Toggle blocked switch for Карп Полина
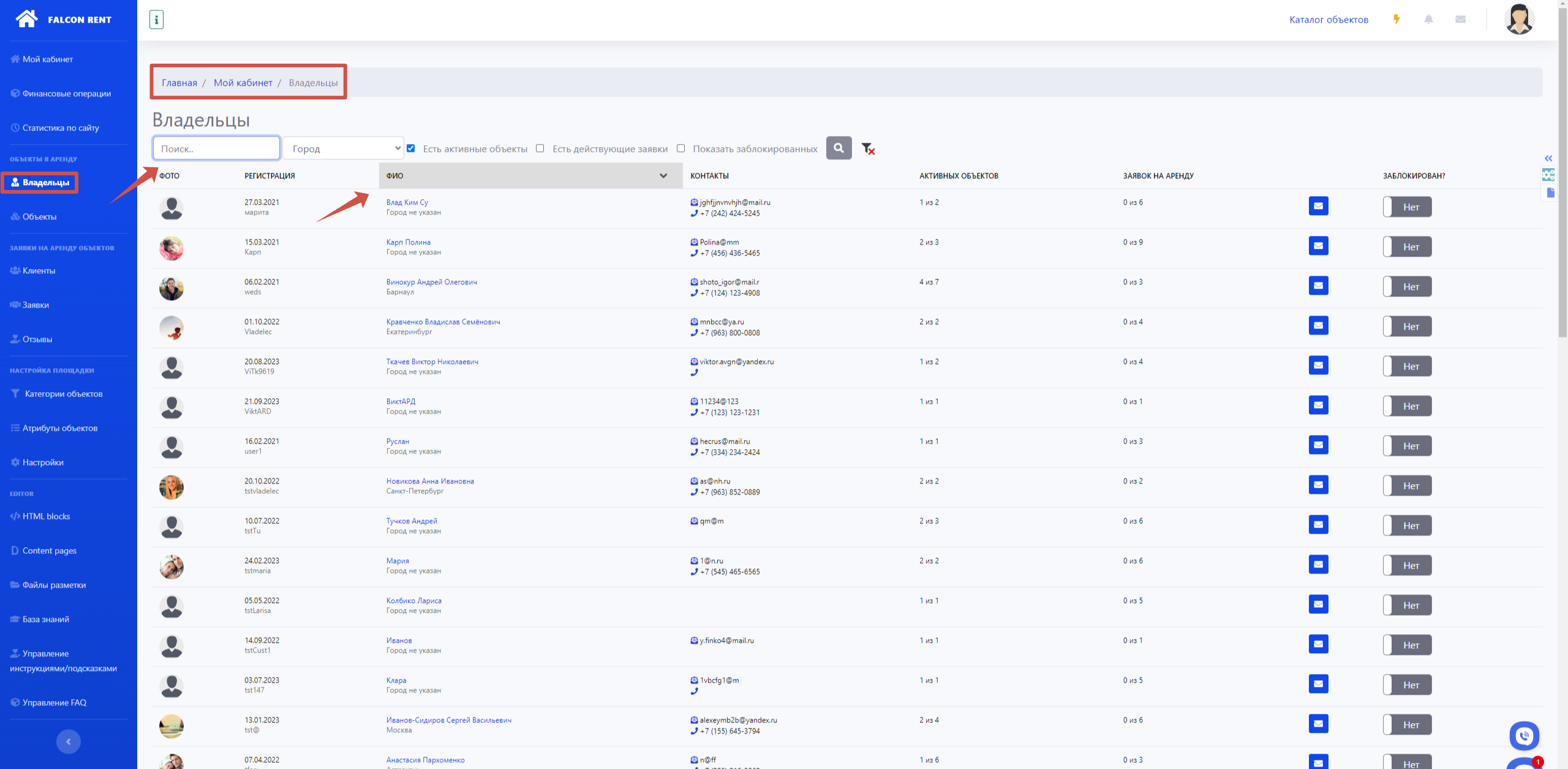The height and width of the screenshot is (769, 1568). click(1407, 247)
